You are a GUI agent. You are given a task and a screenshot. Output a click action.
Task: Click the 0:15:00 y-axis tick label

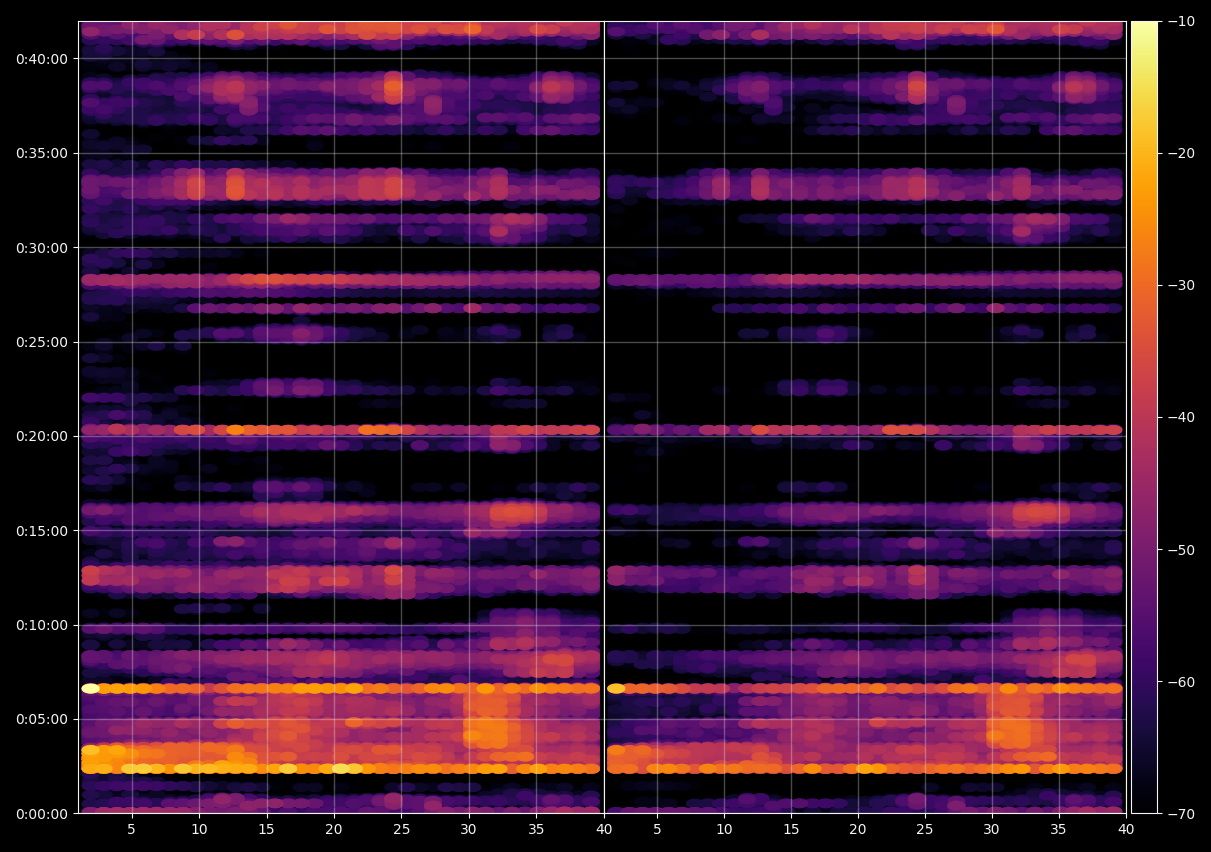(41, 531)
